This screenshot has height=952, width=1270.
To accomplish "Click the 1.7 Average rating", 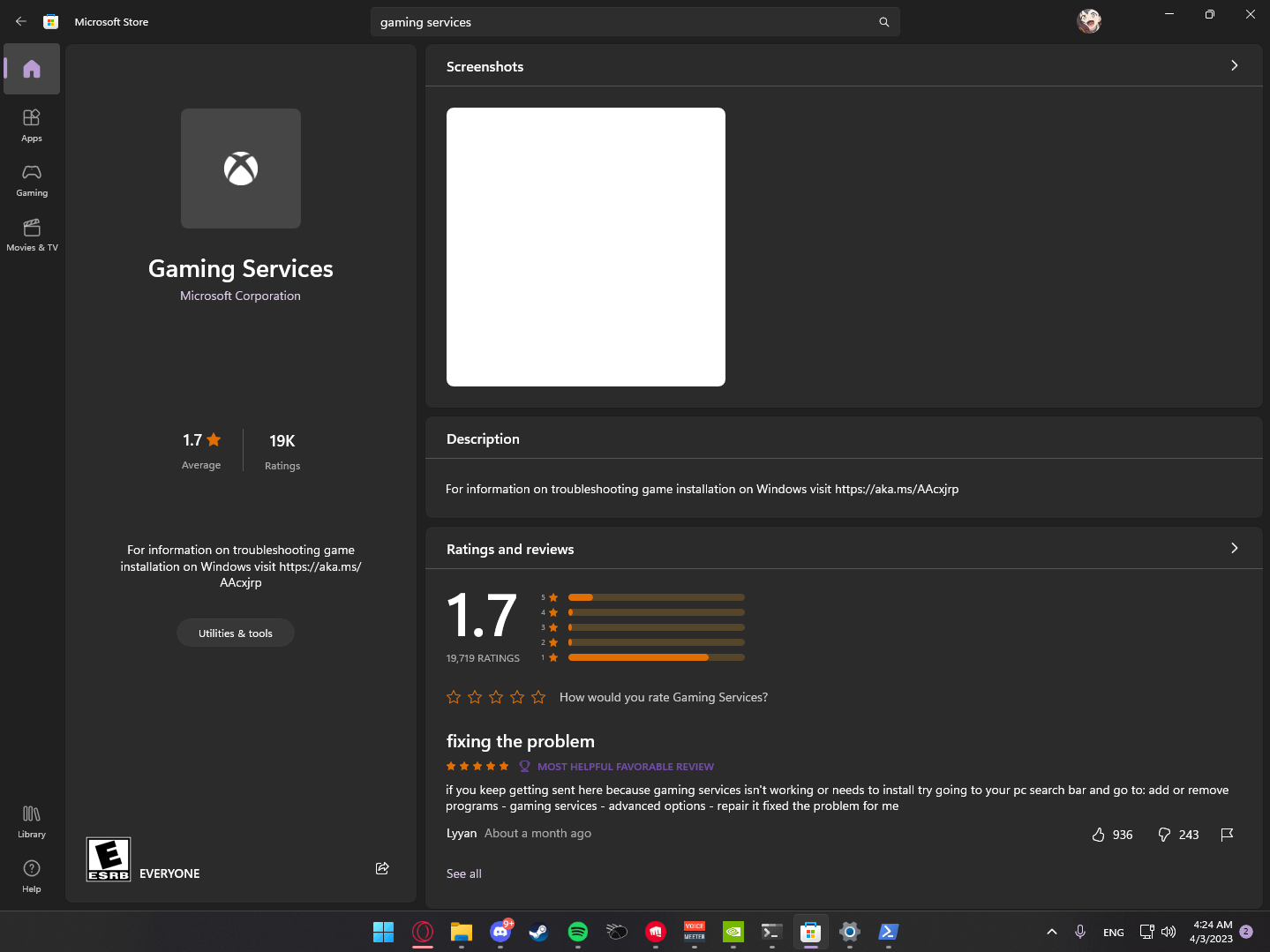I will pos(201,450).
